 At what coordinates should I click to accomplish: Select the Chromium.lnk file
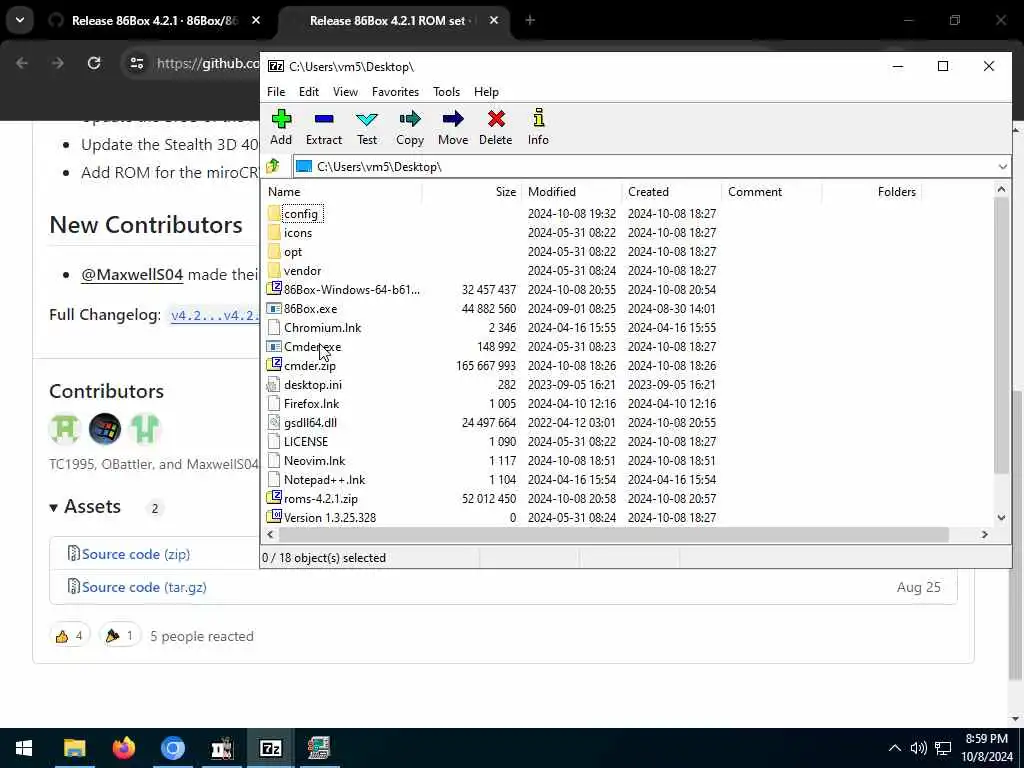(322, 328)
